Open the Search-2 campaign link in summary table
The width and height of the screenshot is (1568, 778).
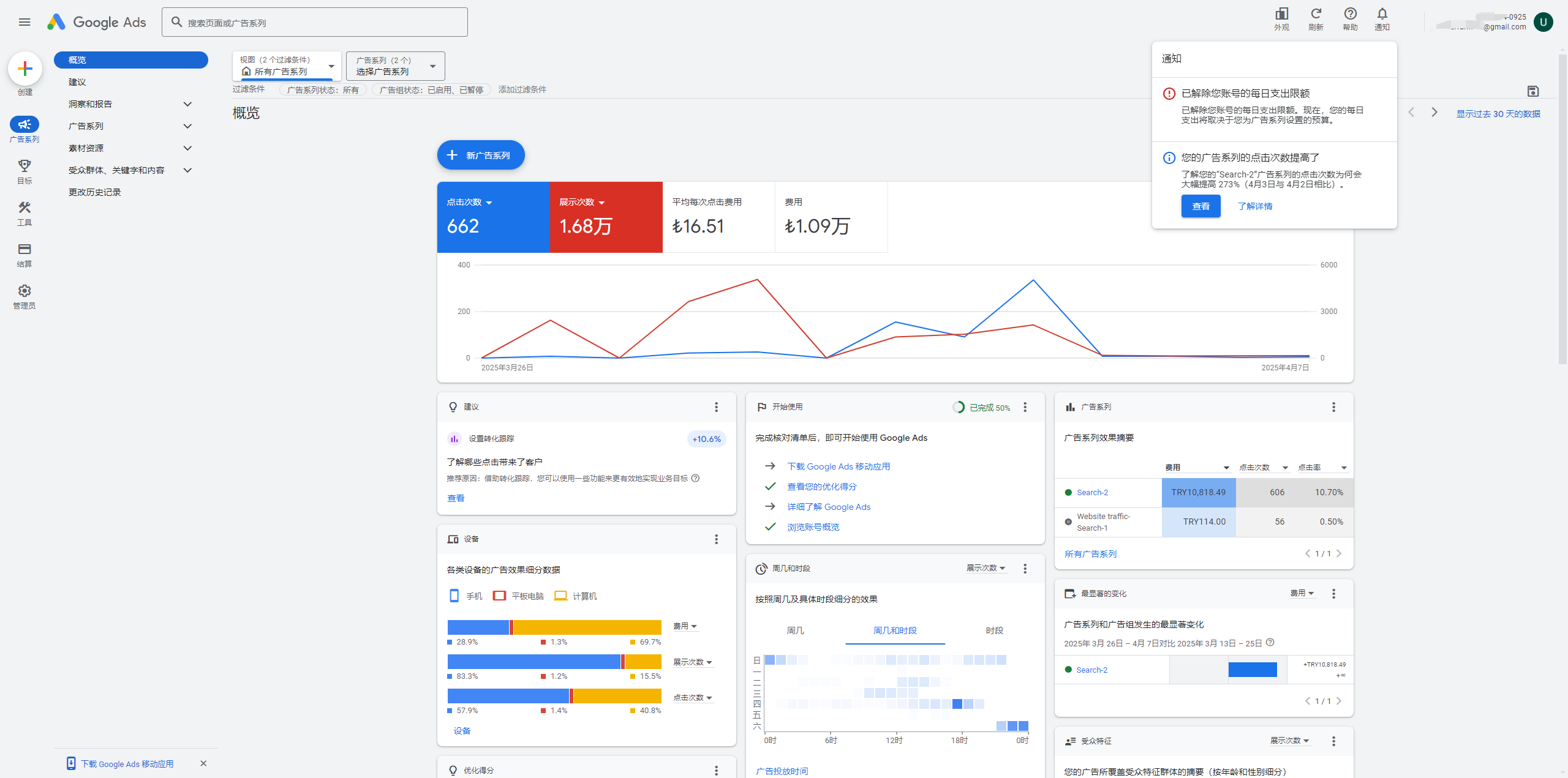click(x=1093, y=492)
